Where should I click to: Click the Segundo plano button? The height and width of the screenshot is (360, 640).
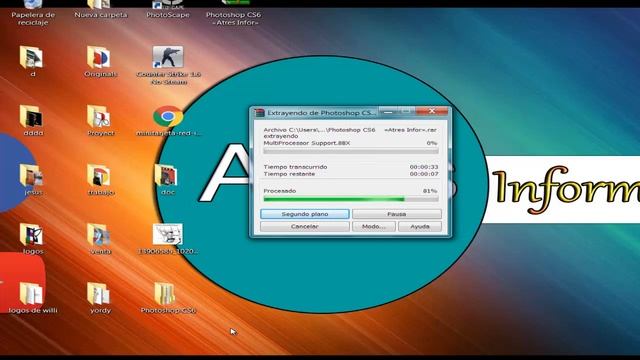click(304, 214)
